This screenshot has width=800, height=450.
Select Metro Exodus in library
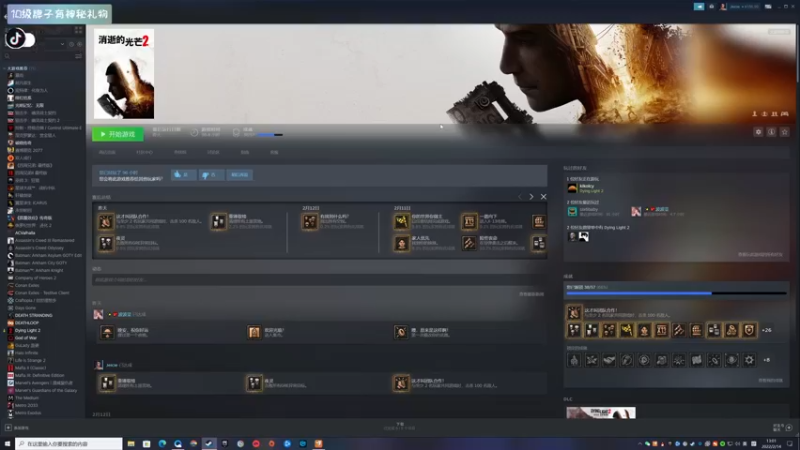coord(28,413)
